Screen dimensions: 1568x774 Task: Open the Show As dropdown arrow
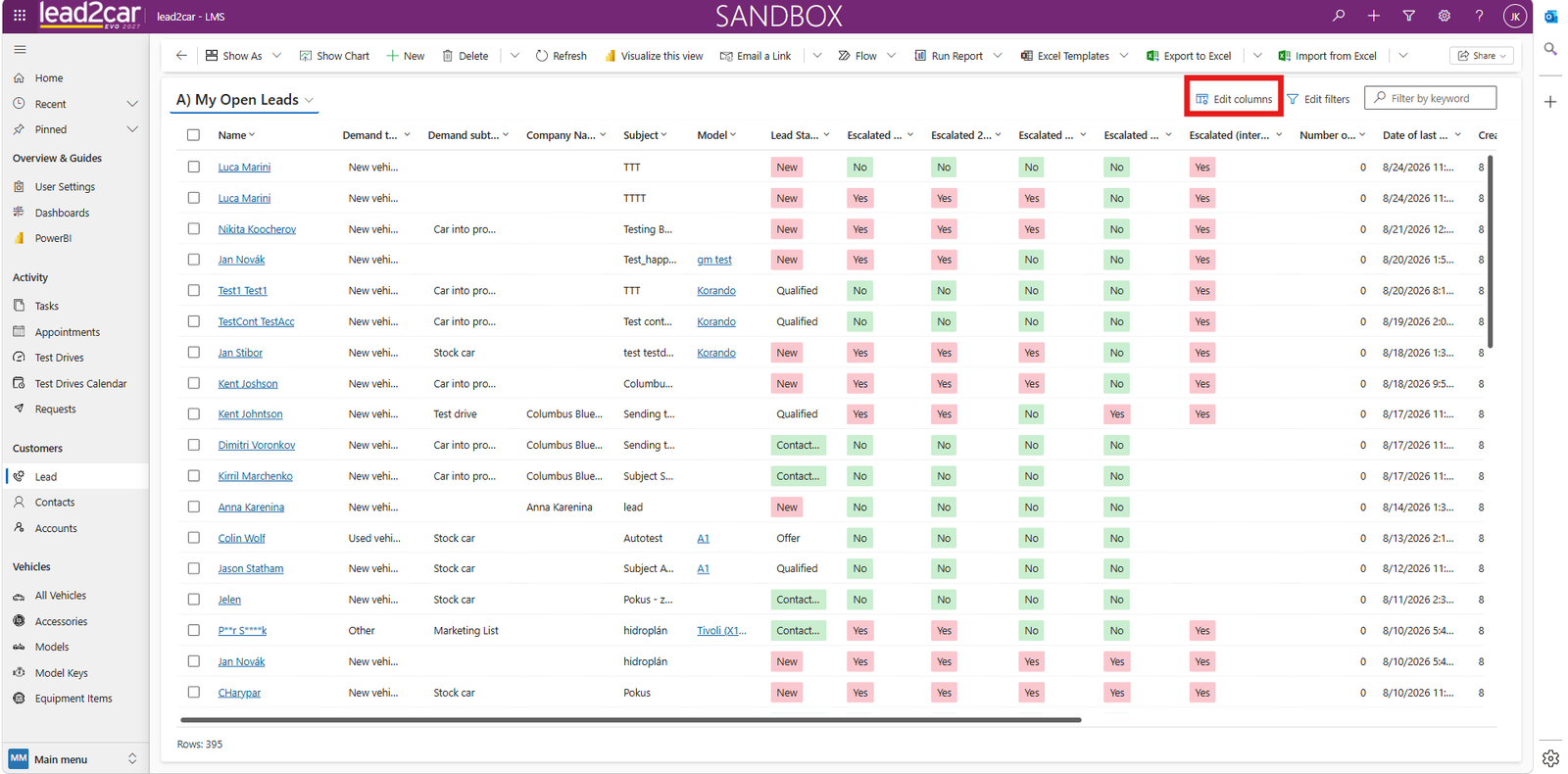276,56
